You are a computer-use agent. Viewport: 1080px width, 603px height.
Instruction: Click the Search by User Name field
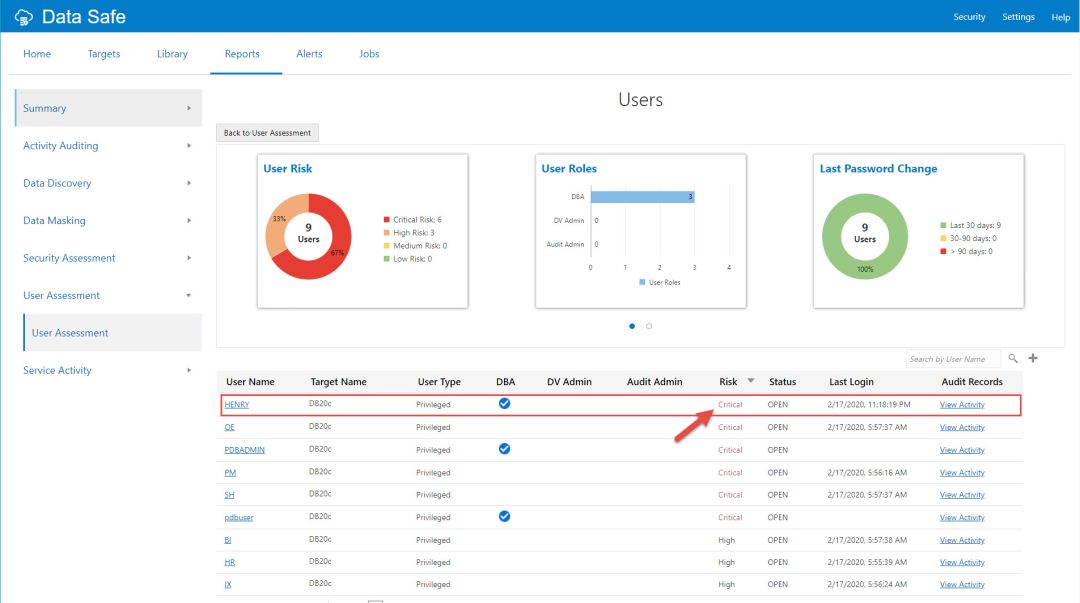951,359
